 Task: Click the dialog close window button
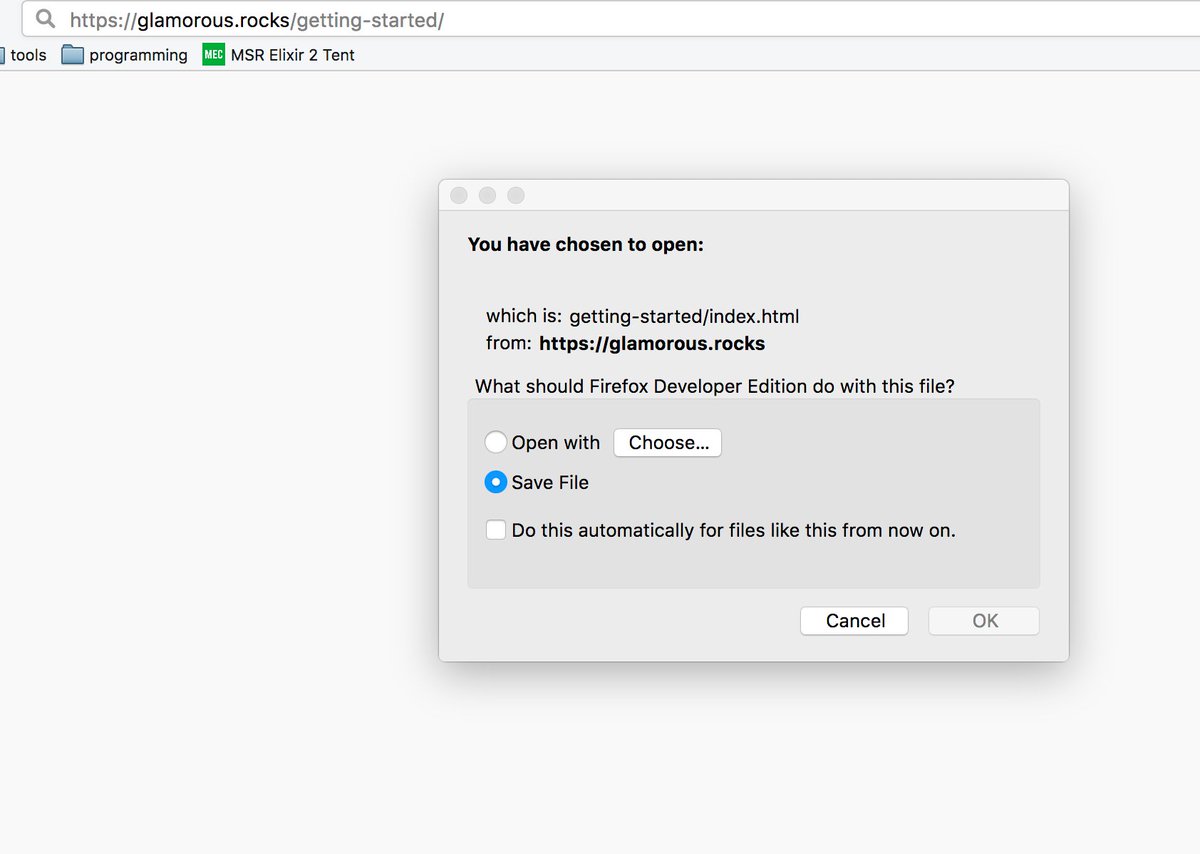tap(459, 195)
